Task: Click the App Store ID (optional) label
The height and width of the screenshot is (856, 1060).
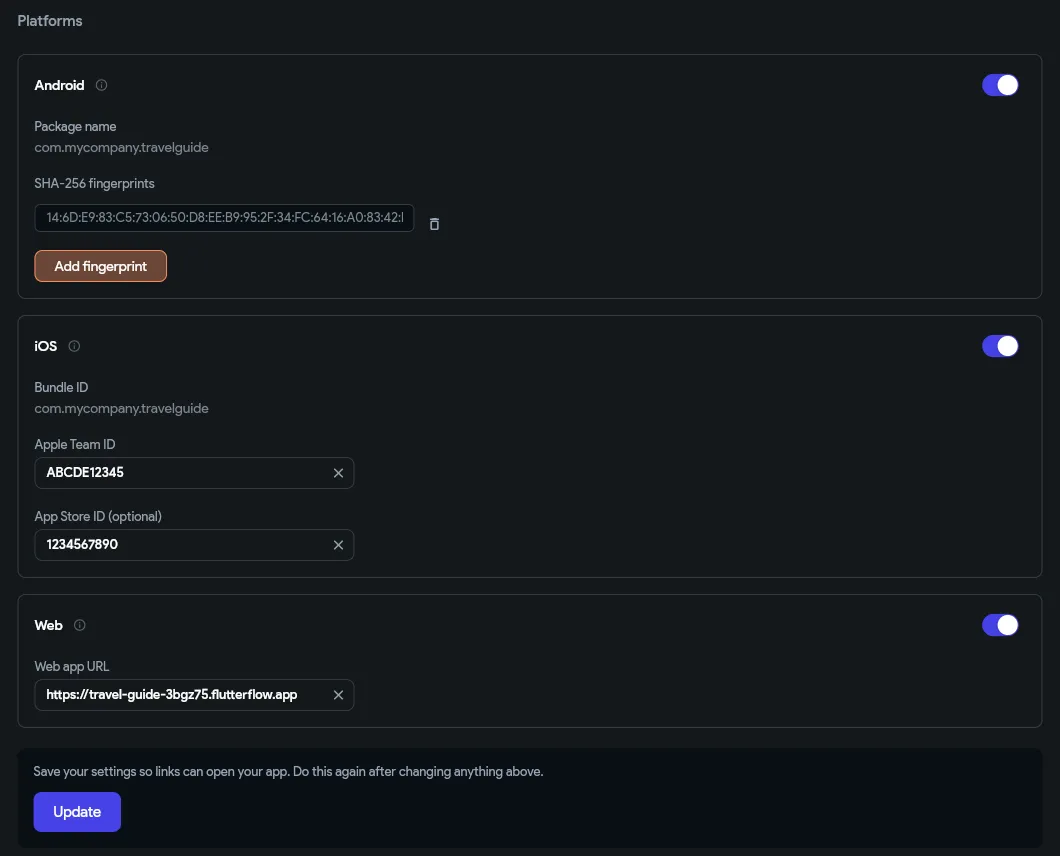Action: [98, 517]
